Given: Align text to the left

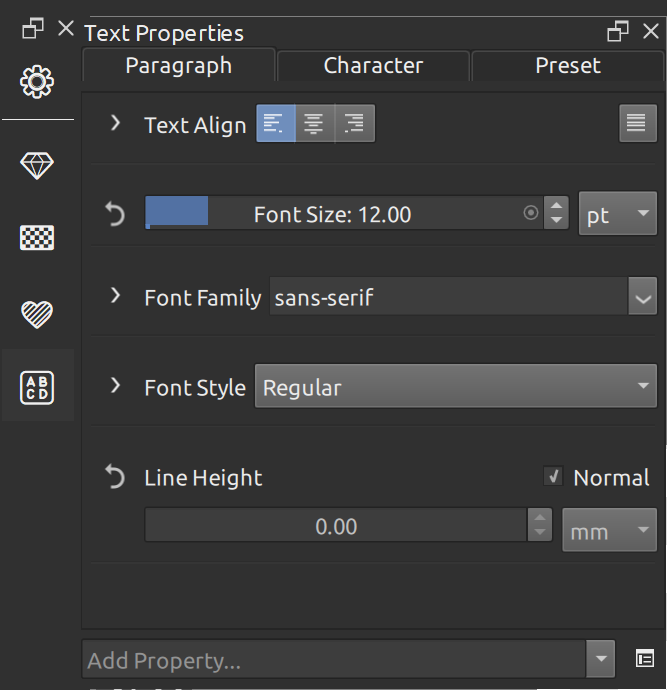Looking at the screenshot, I should click(275, 124).
